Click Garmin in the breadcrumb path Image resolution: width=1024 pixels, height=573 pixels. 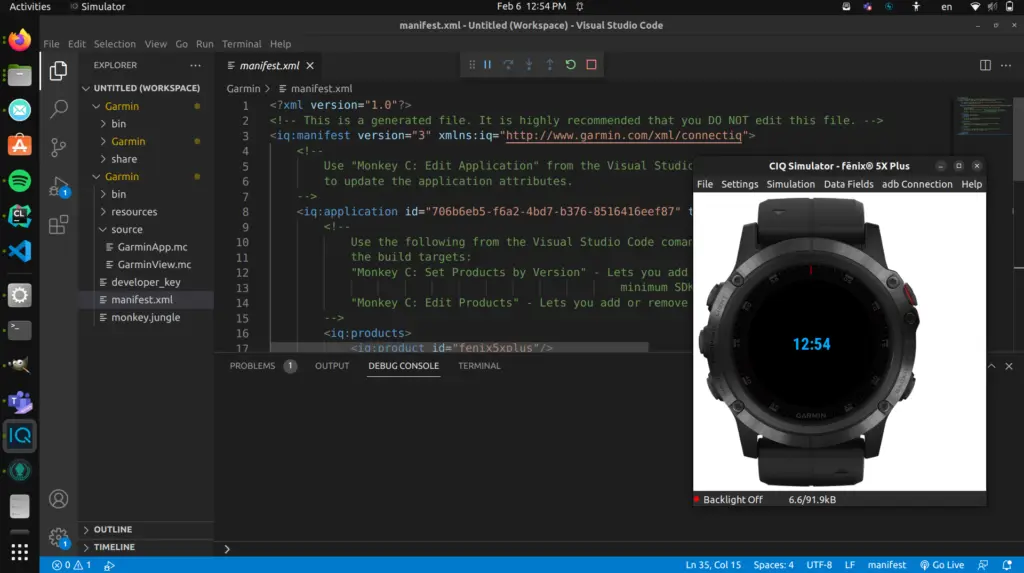click(243, 88)
